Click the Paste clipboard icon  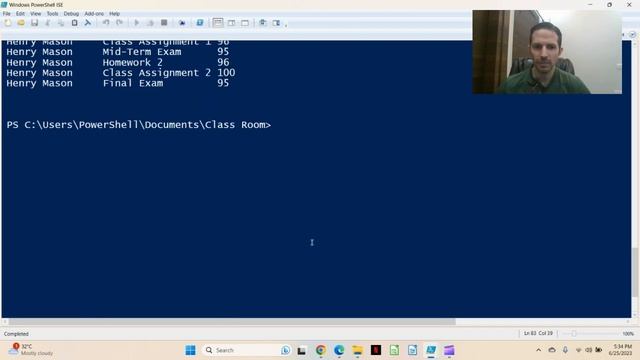(x=74, y=23)
